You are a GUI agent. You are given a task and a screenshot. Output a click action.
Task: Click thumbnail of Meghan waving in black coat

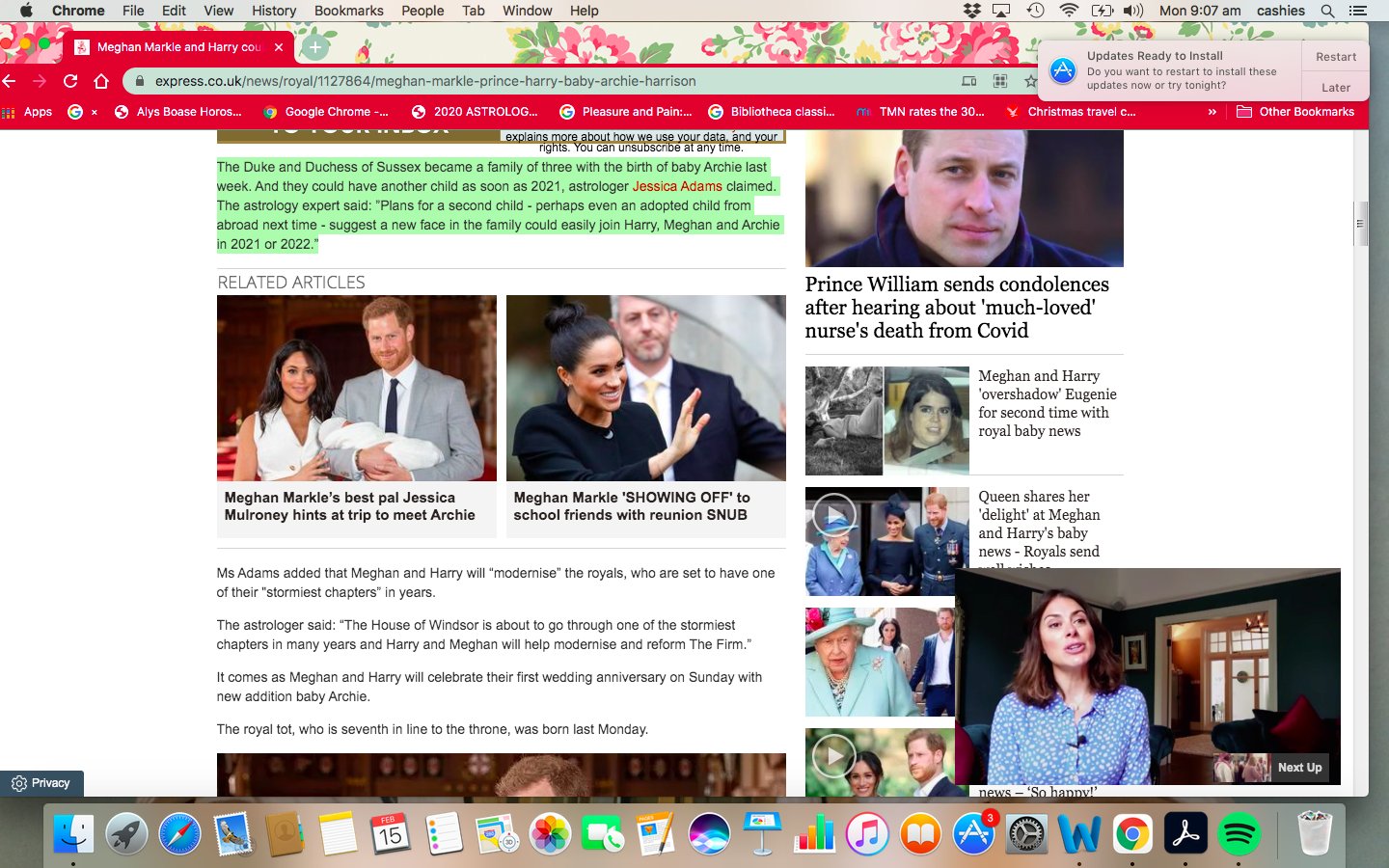646,388
